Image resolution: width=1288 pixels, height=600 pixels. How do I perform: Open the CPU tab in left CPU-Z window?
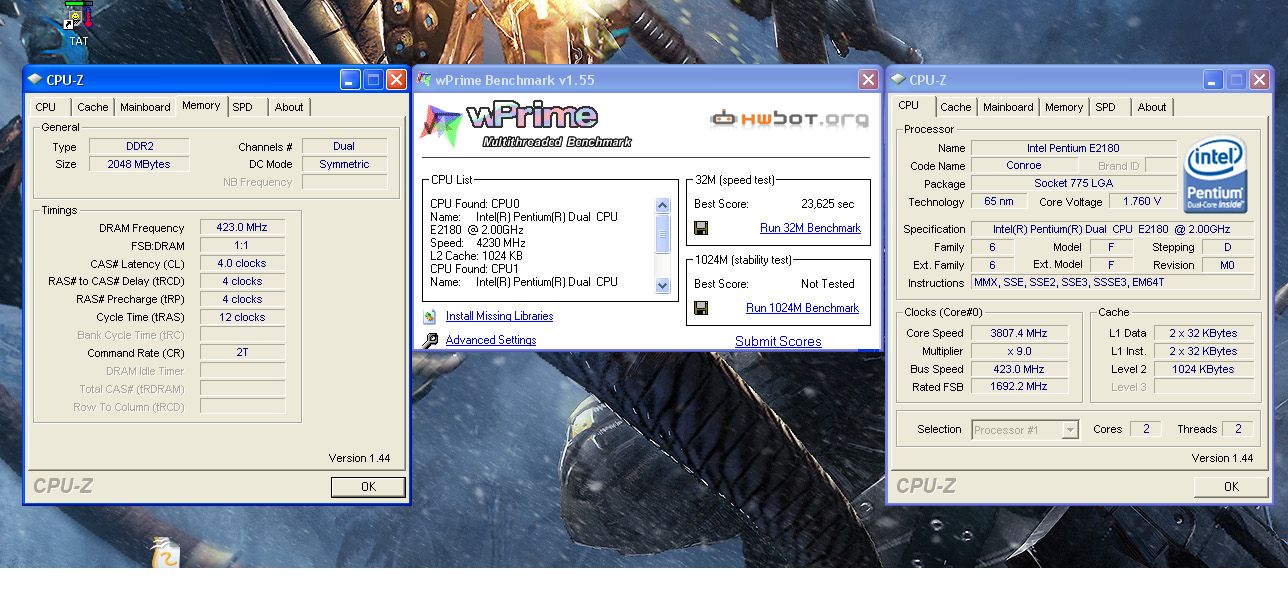(x=46, y=107)
